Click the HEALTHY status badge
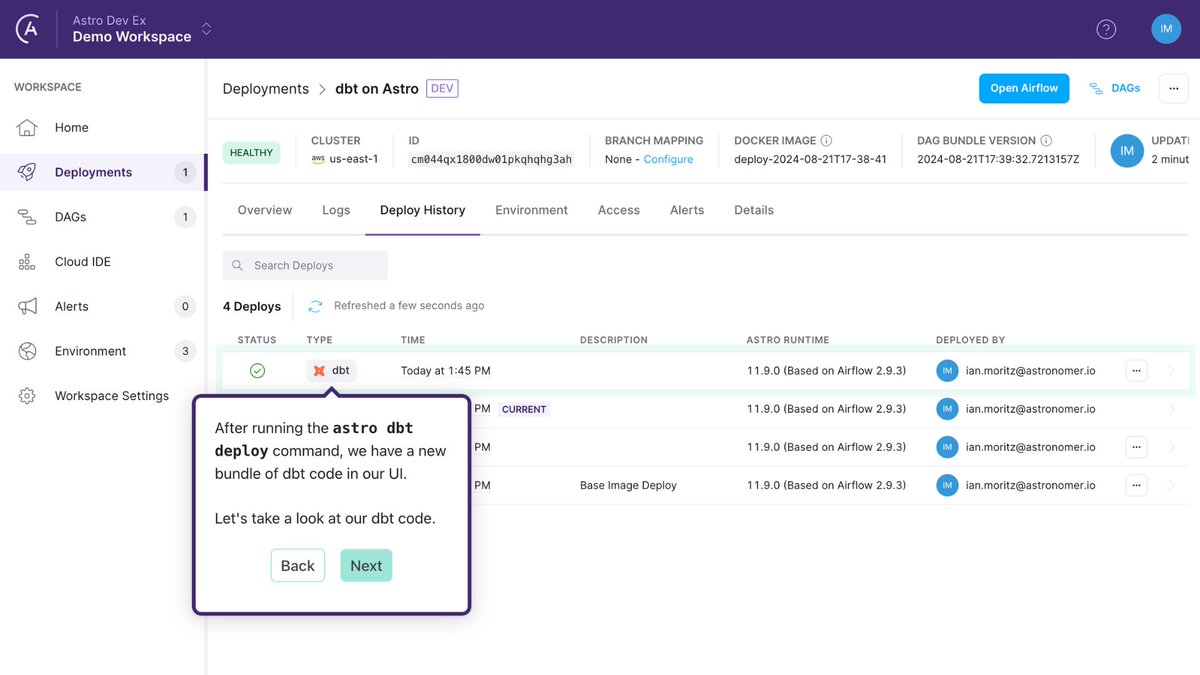This screenshot has width=1200, height=675. point(252,153)
